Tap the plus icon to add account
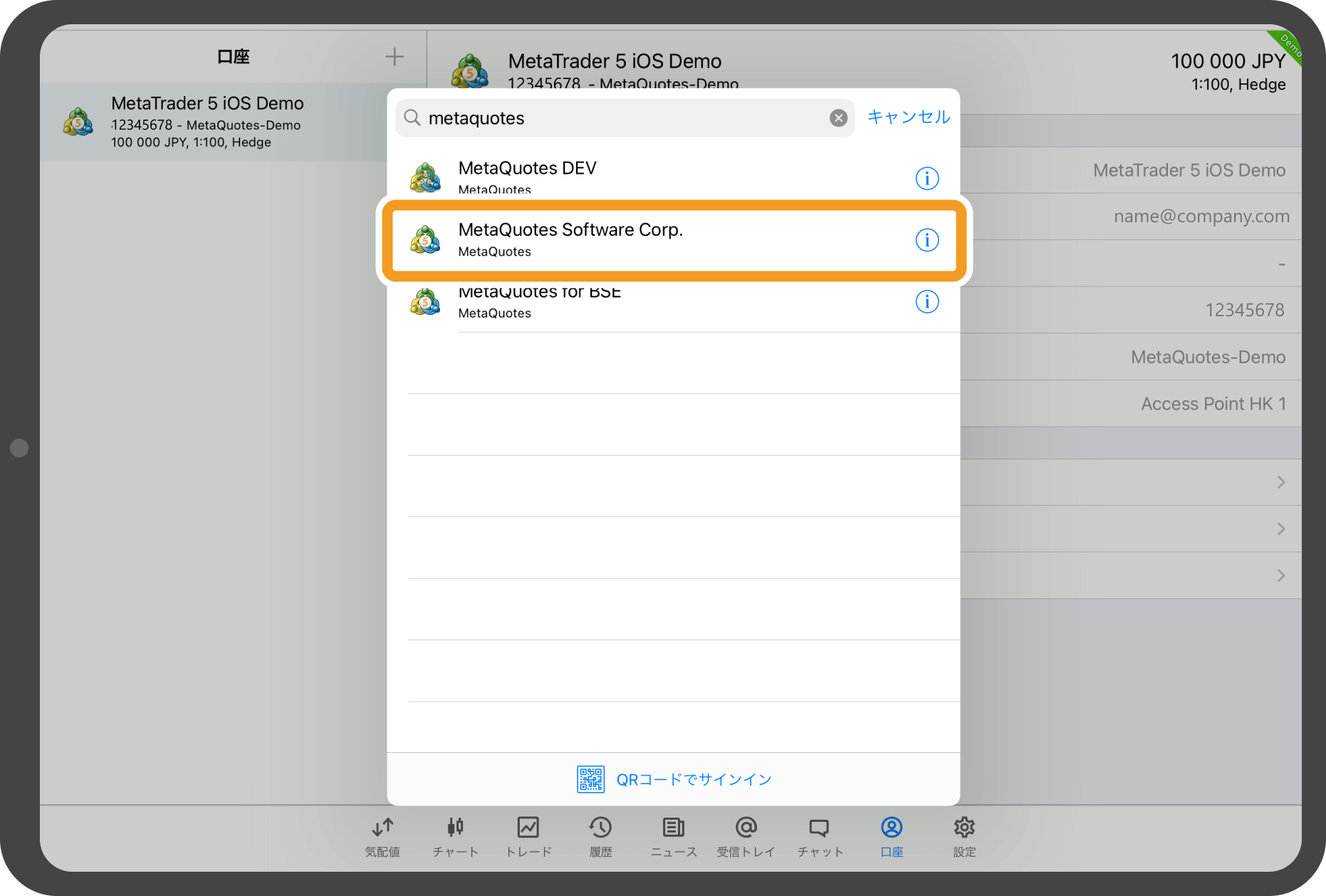The height and width of the screenshot is (896, 1326). pyautogui.click(x=394, y=57)
